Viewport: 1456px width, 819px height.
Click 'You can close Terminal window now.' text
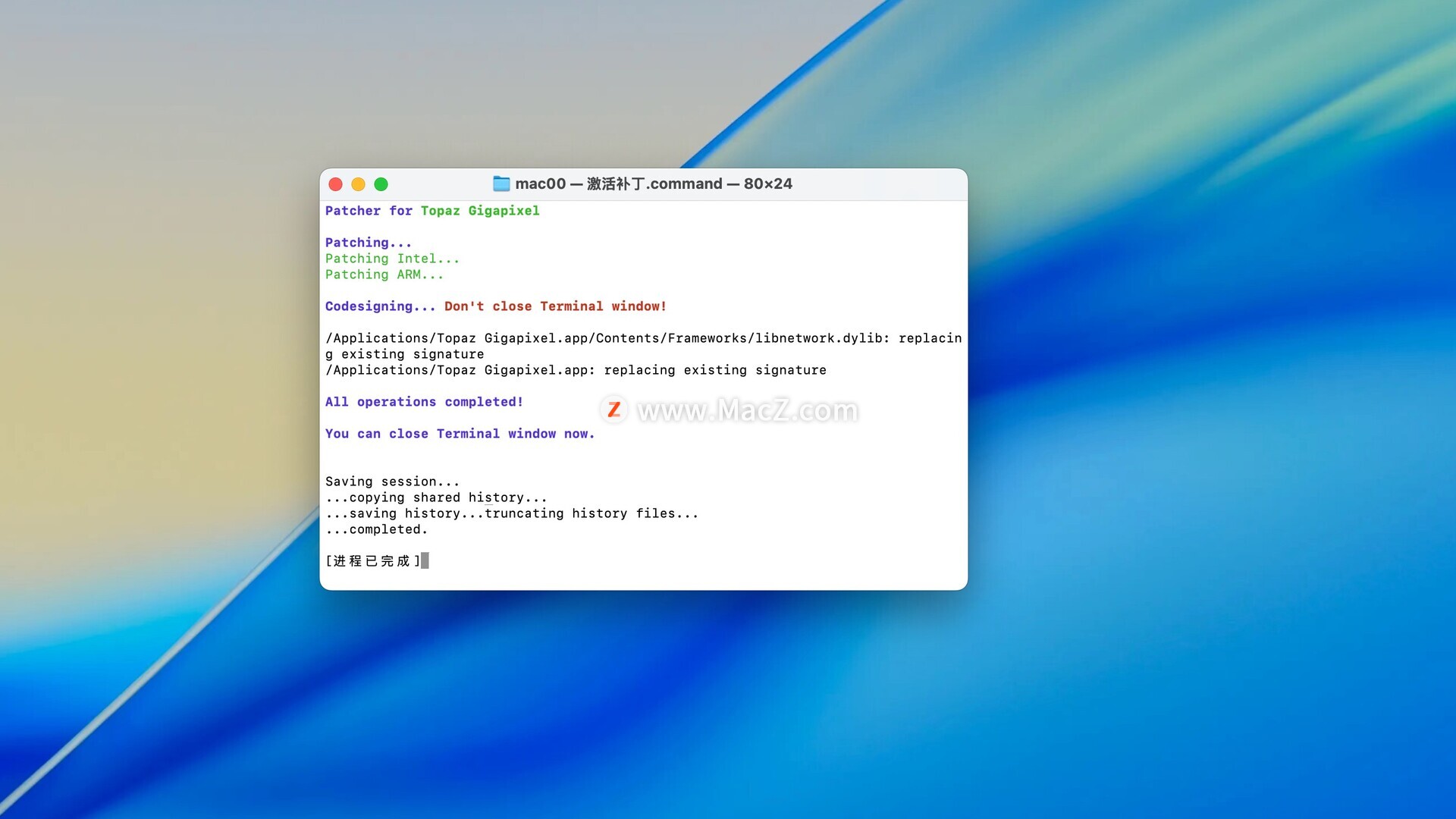tap(460, 434)
